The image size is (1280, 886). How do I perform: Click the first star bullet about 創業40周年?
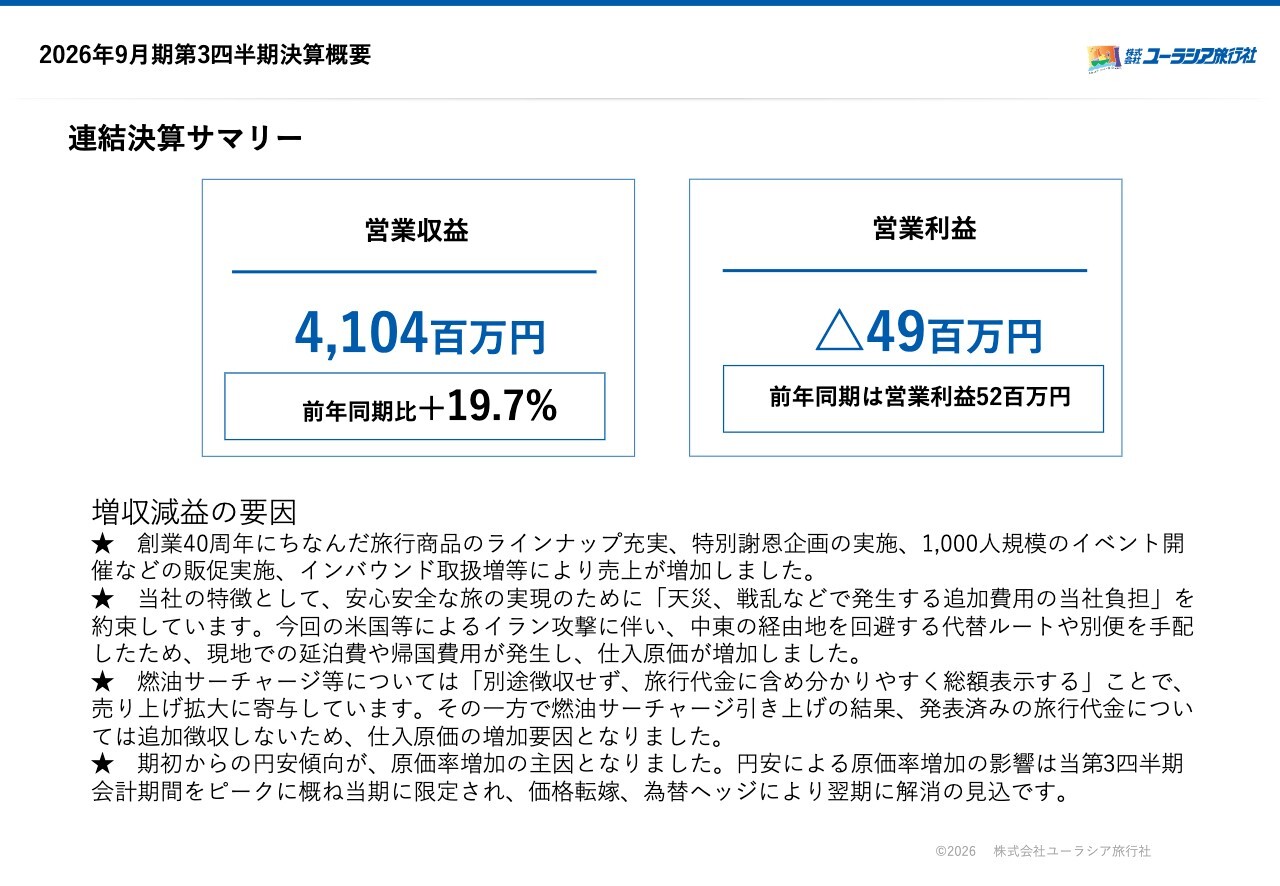pyautogui.click(x=103, y=544)
